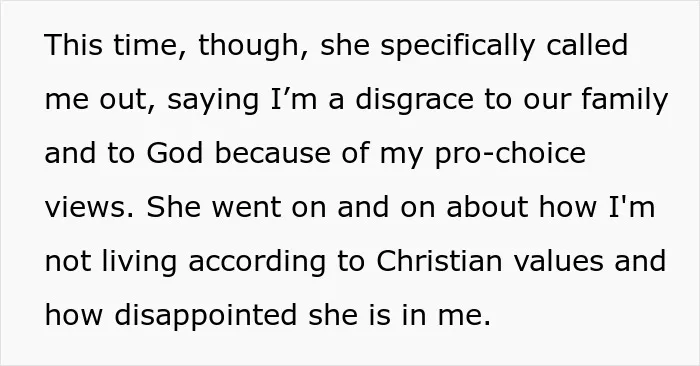Click the word "disappointed"
The image size is (700, 366).
[x=206, y=317]
